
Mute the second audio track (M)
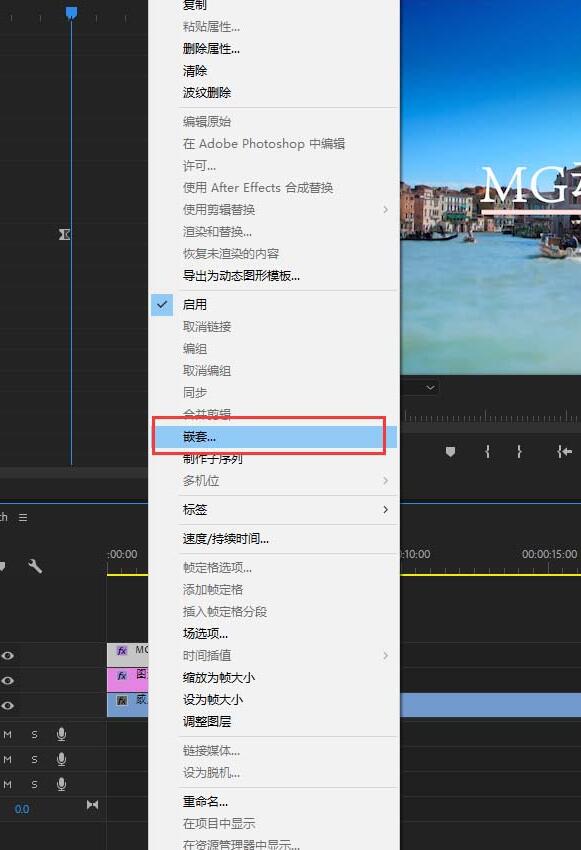[8, 759]
